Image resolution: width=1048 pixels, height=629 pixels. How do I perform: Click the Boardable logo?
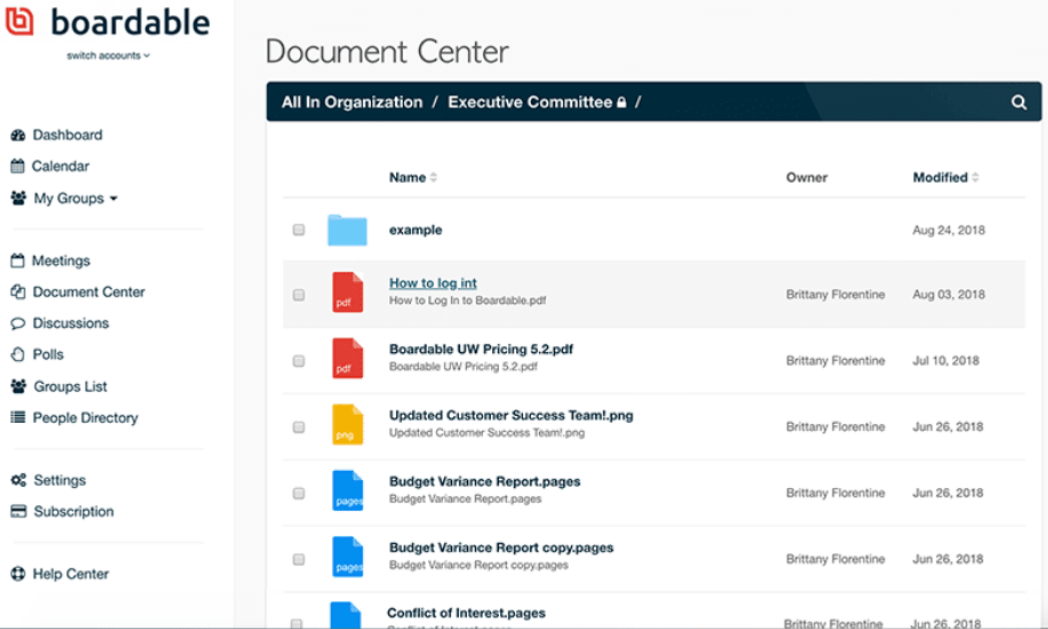[110, 22]
